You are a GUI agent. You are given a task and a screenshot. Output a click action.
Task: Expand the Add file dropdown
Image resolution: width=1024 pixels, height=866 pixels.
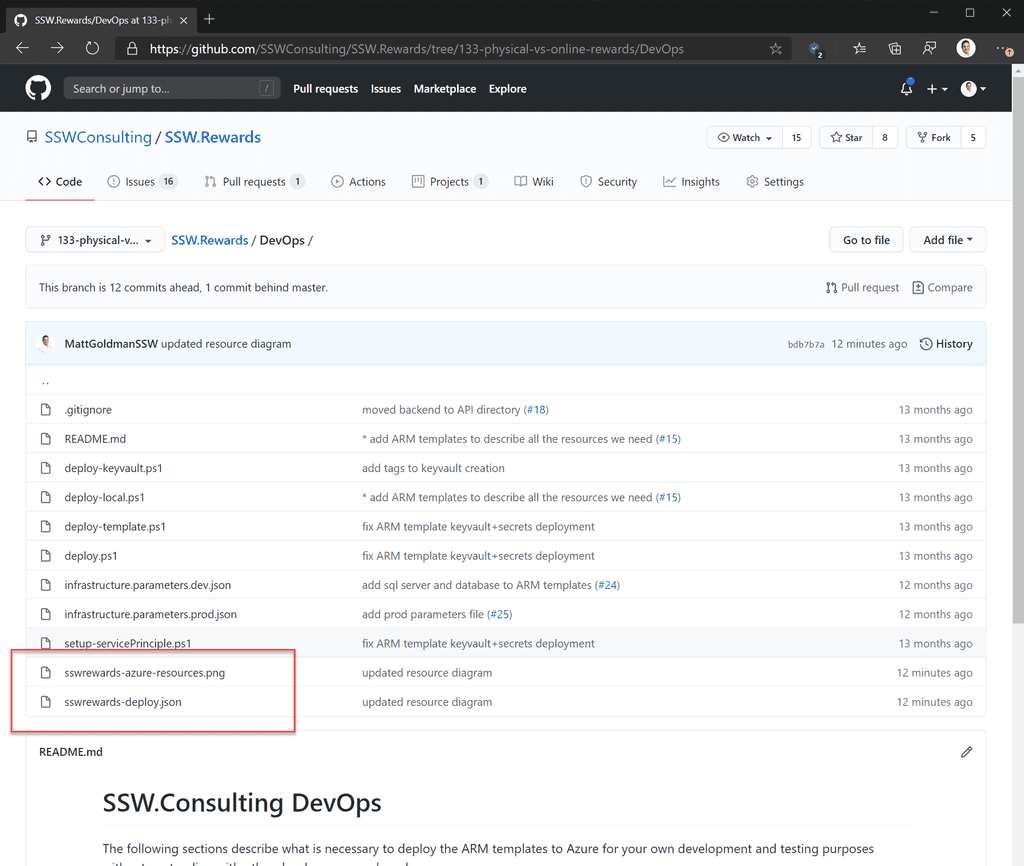(x=947, y=239)
